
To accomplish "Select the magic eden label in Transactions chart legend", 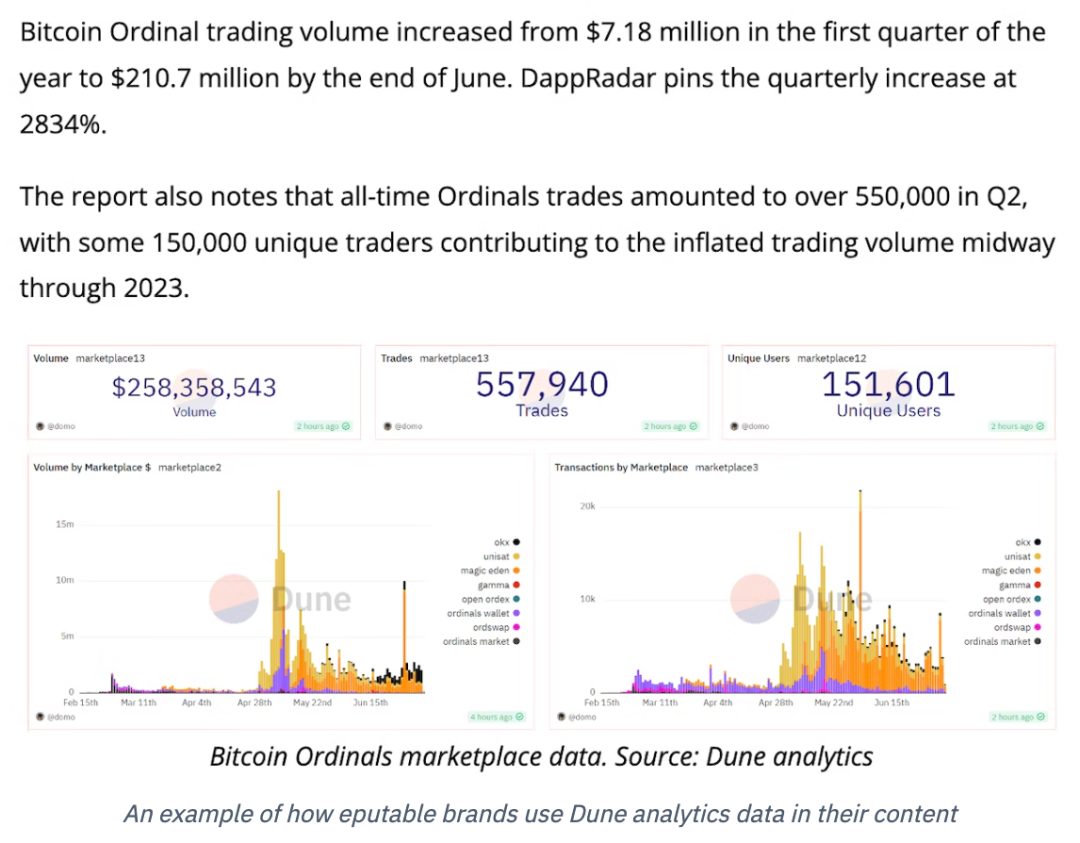I will [x=1006, y=570].
